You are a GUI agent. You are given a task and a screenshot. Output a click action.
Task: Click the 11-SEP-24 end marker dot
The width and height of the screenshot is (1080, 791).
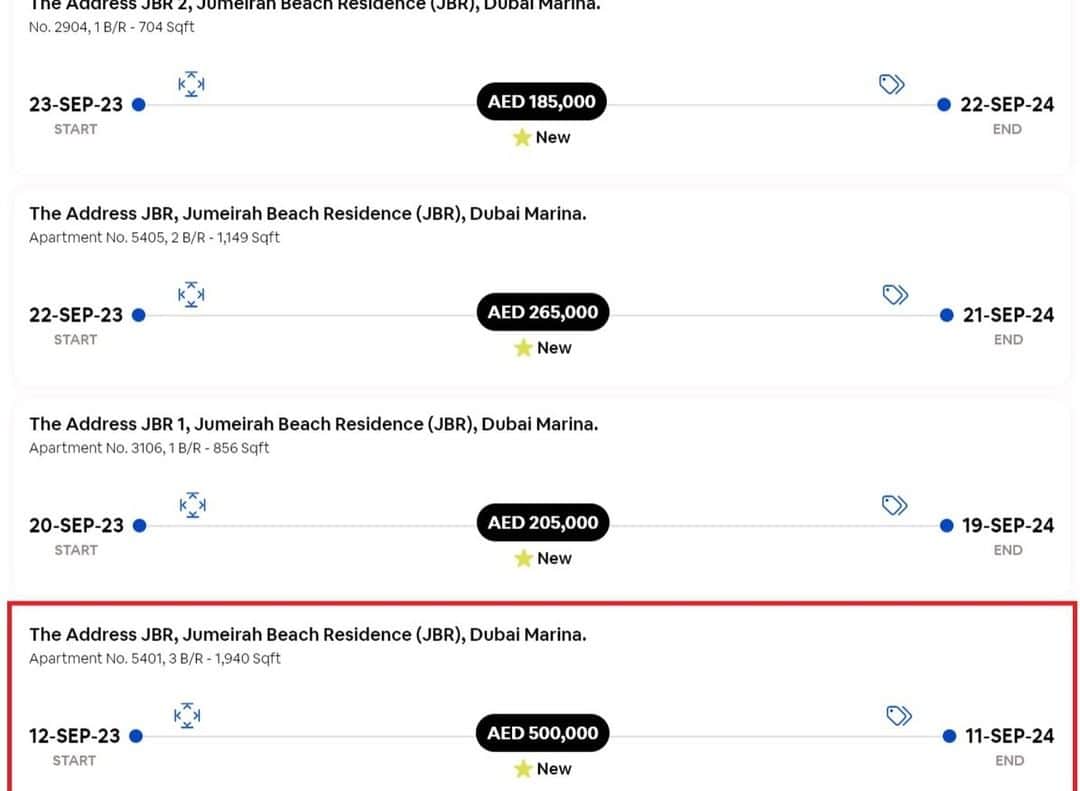[949, 736]
